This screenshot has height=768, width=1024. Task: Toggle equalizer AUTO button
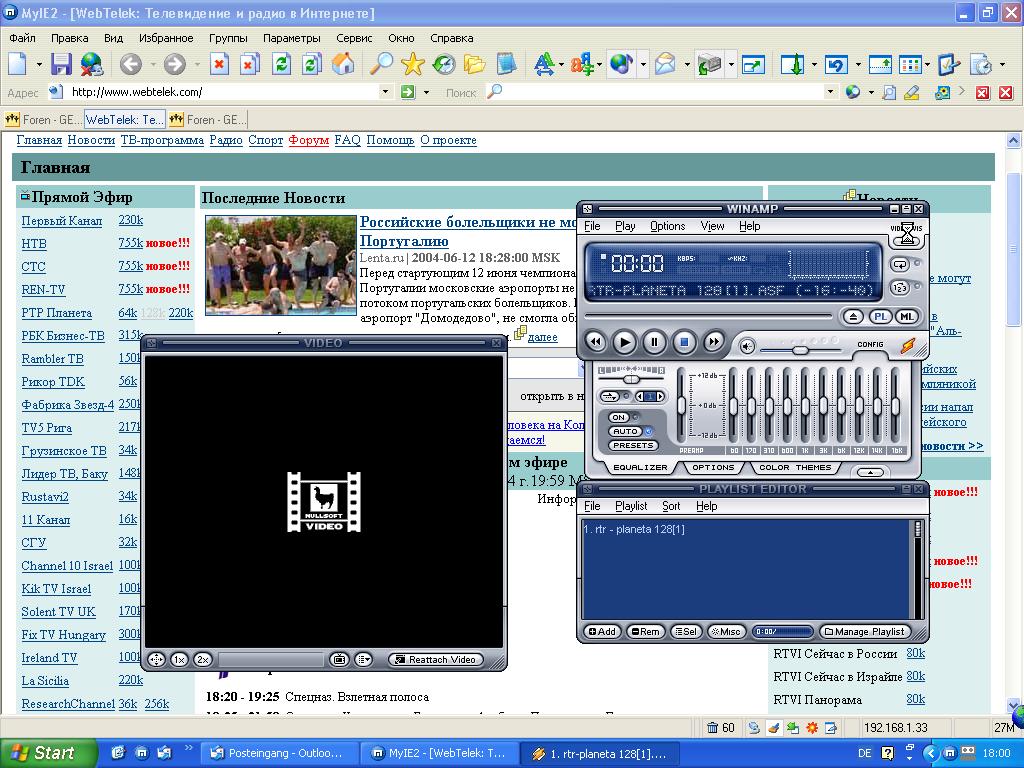(x=625, y=431)
